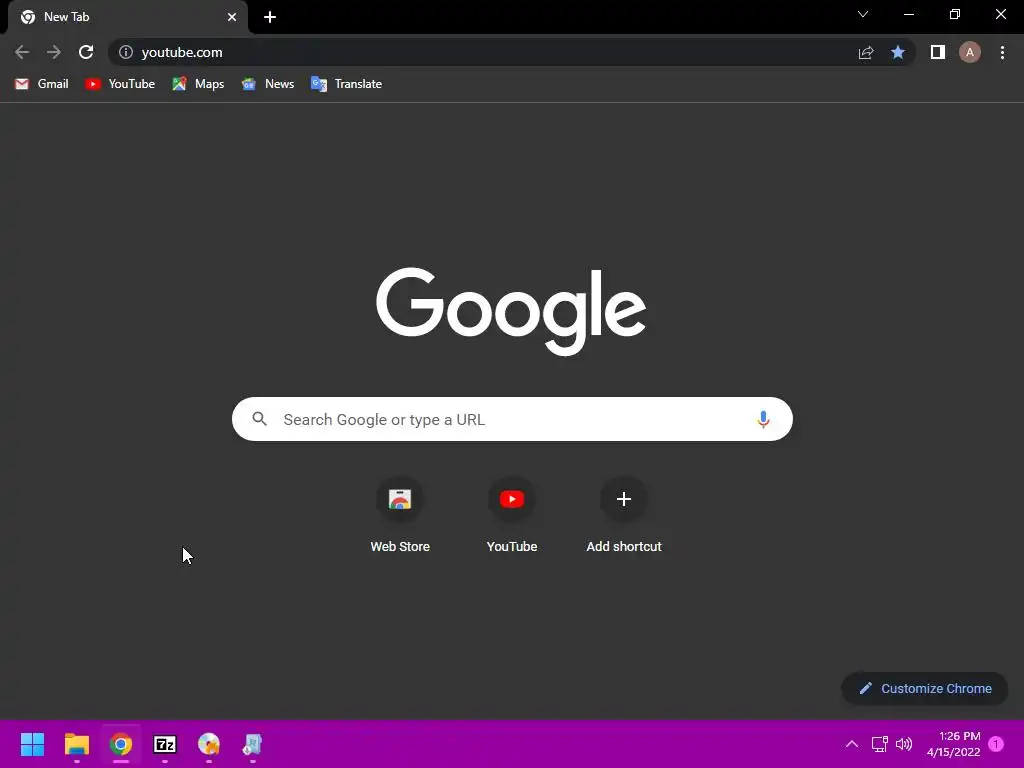The width and height of the screenshot is (1024, 768).
Task: Open the notification badge in taskbar
Action: pos(996,744)
